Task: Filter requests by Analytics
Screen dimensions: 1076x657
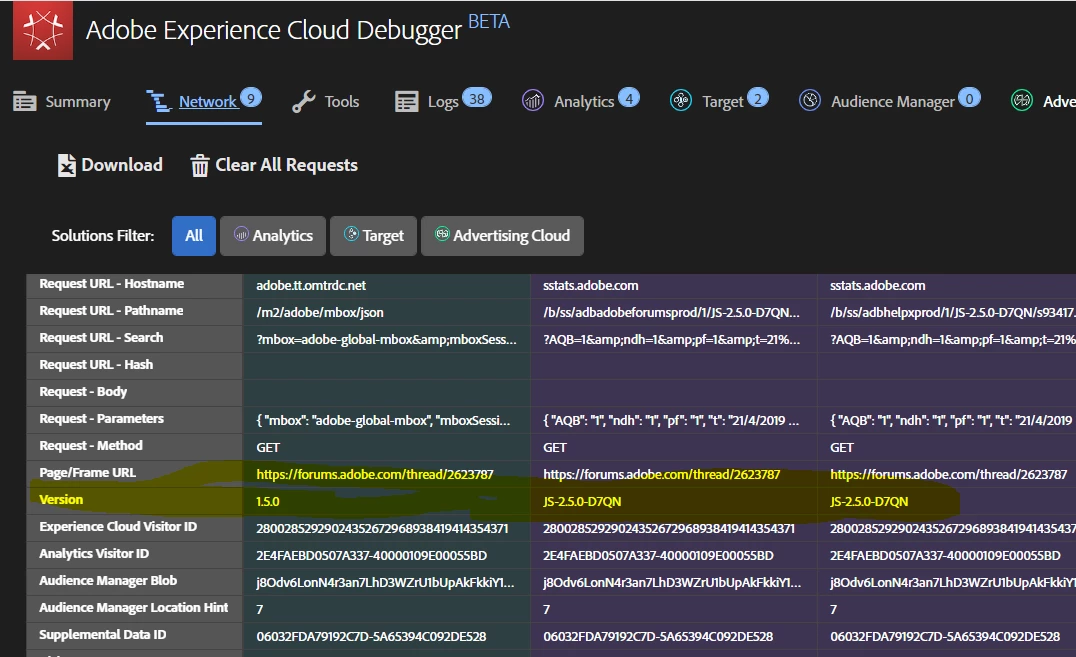Action: (273, 236)
